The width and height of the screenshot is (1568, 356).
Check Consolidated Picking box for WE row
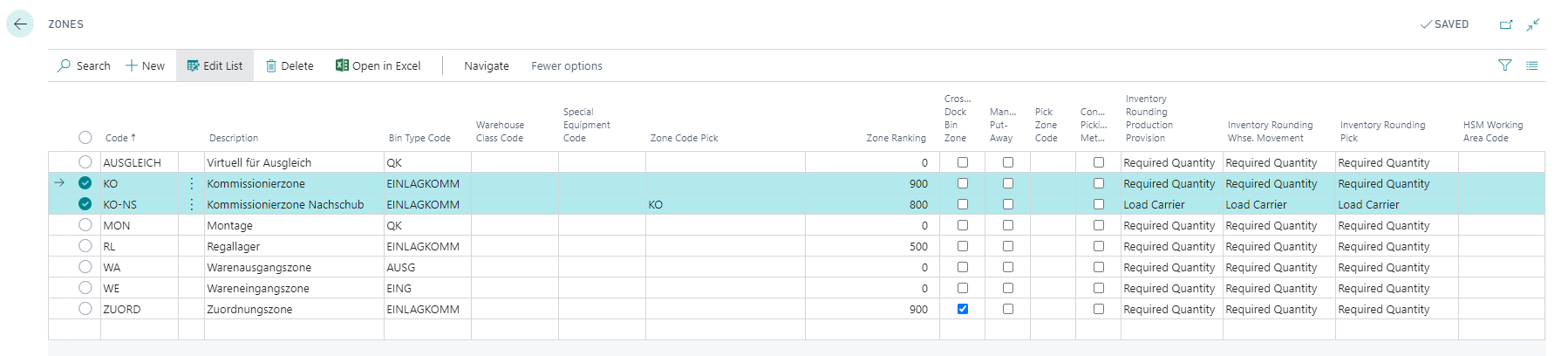pyautogui.click(x=1099, y=288)
